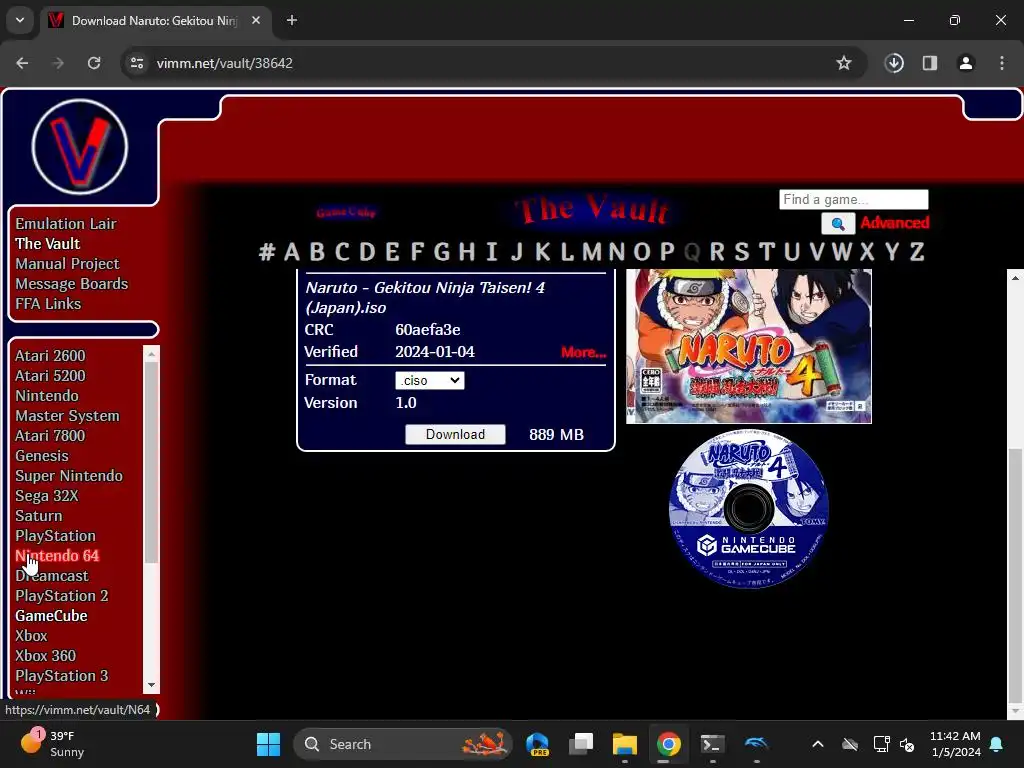Open the Dolphin emulator taskbar icon
Viewport: 1024px width, 768px height.
tap(756, 744)
